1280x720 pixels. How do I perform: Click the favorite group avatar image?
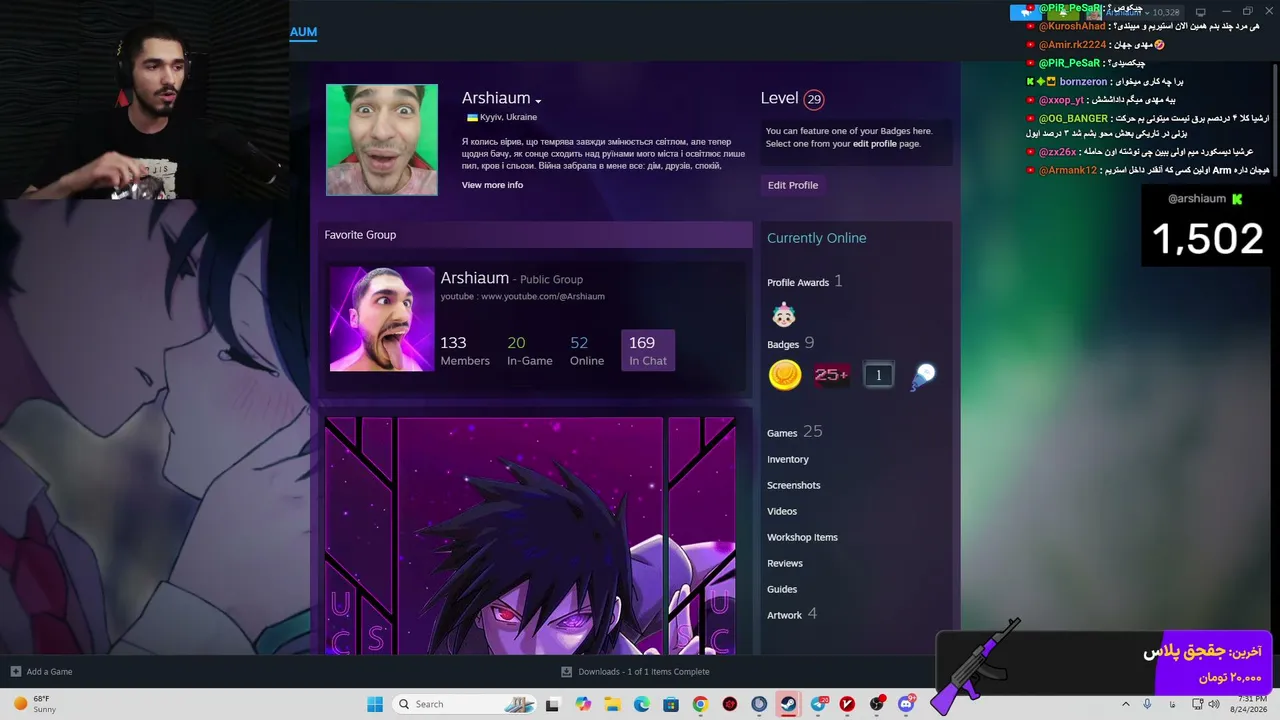pyautogui.click(x=382, y=319)
